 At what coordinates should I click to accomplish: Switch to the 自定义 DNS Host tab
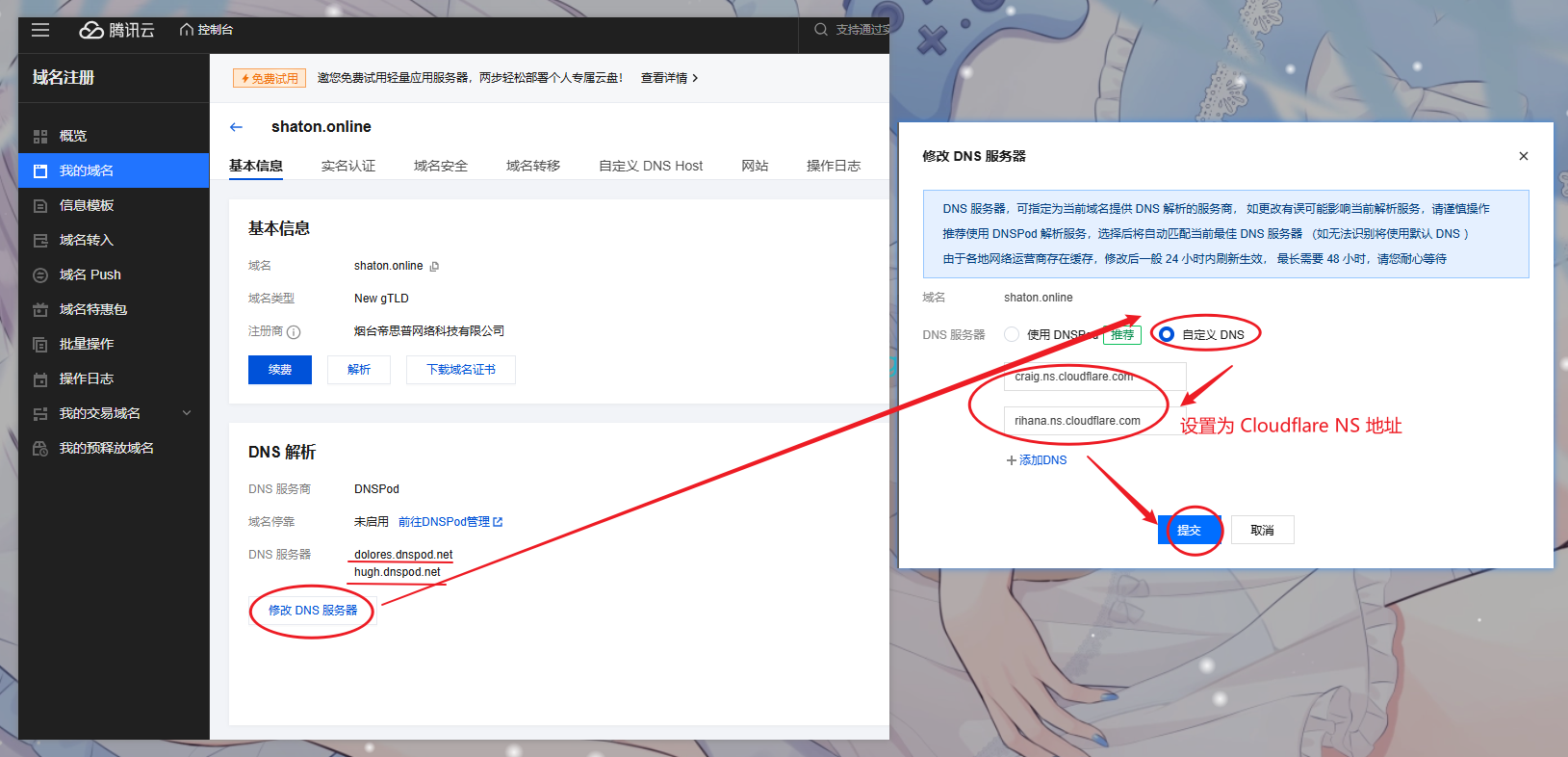[651, 166]
